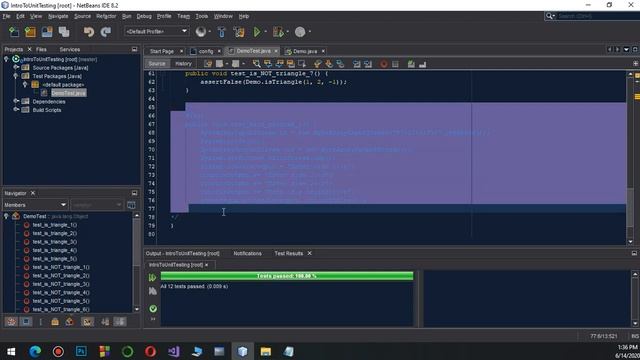Open the Default Profile configuration dropdown
The width and height of the screenshot is (640, 360).
(156, 31)
